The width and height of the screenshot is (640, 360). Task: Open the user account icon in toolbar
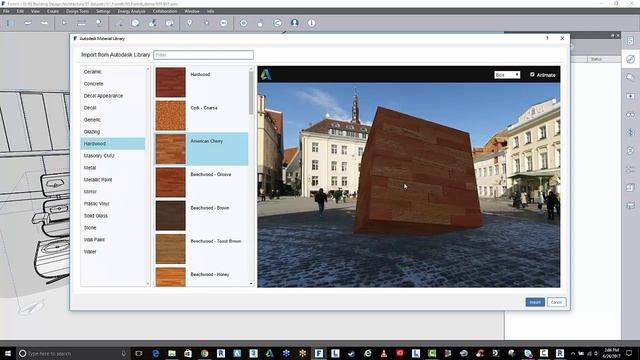coord(295,23)
